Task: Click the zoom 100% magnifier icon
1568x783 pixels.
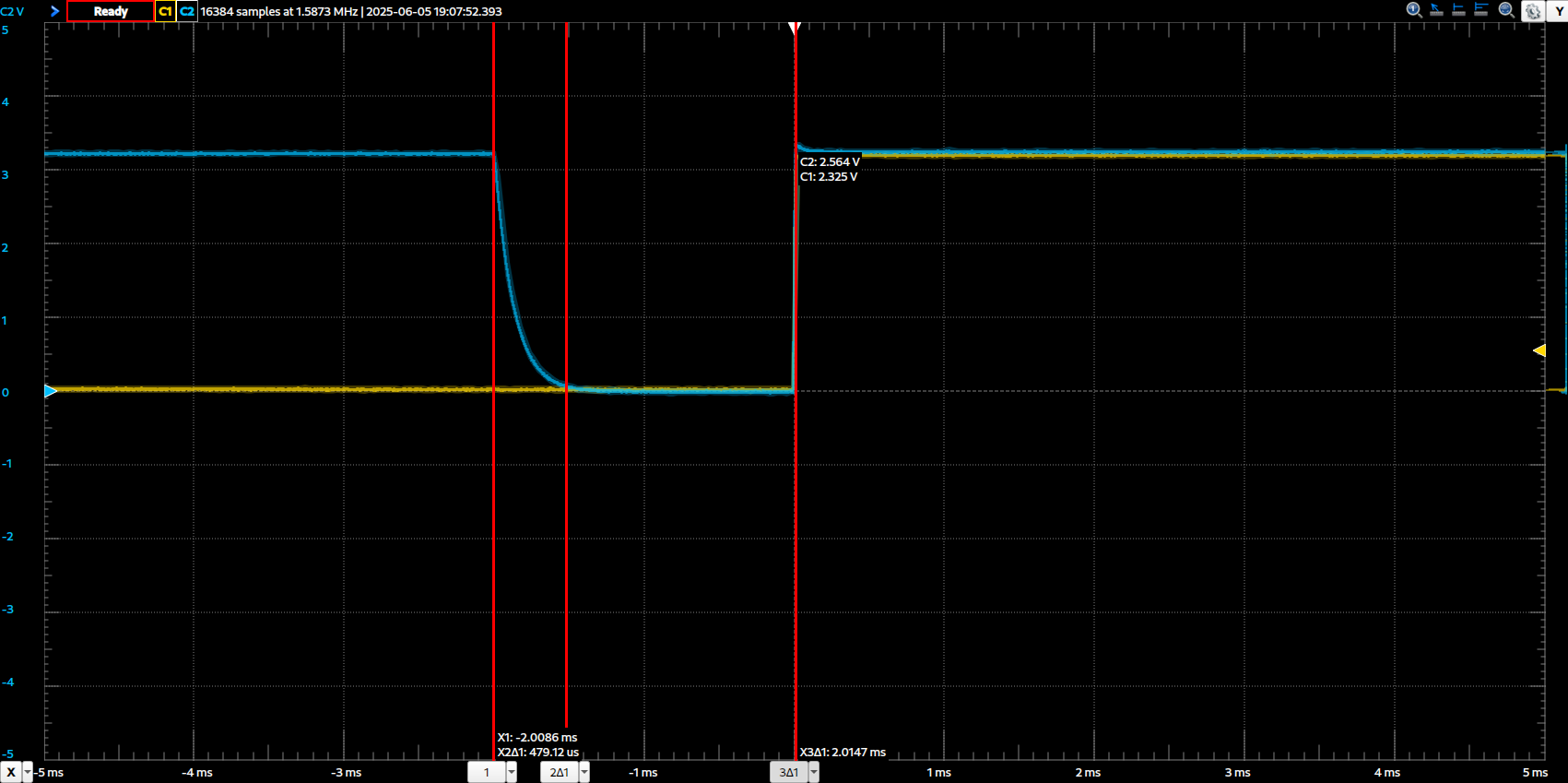Action: 1414,10
